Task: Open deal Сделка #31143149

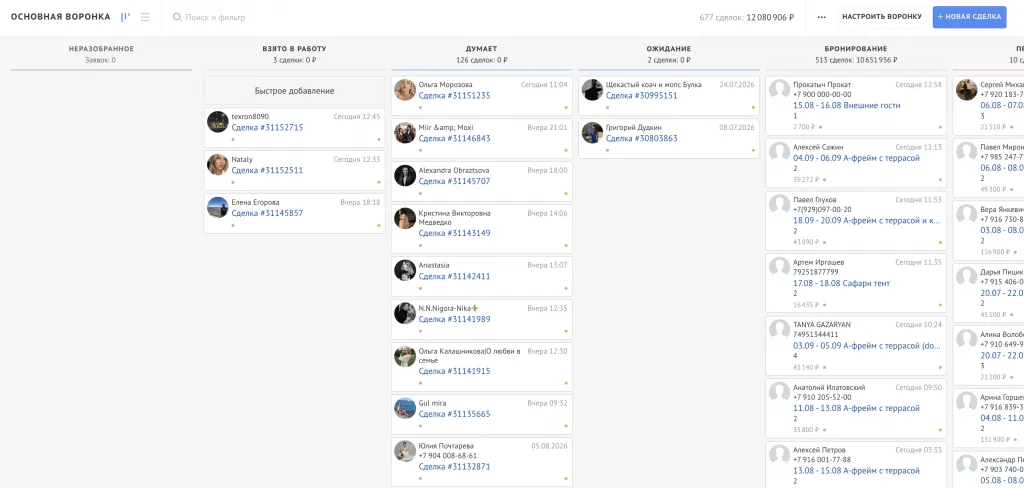Action: tap(455, 233)
